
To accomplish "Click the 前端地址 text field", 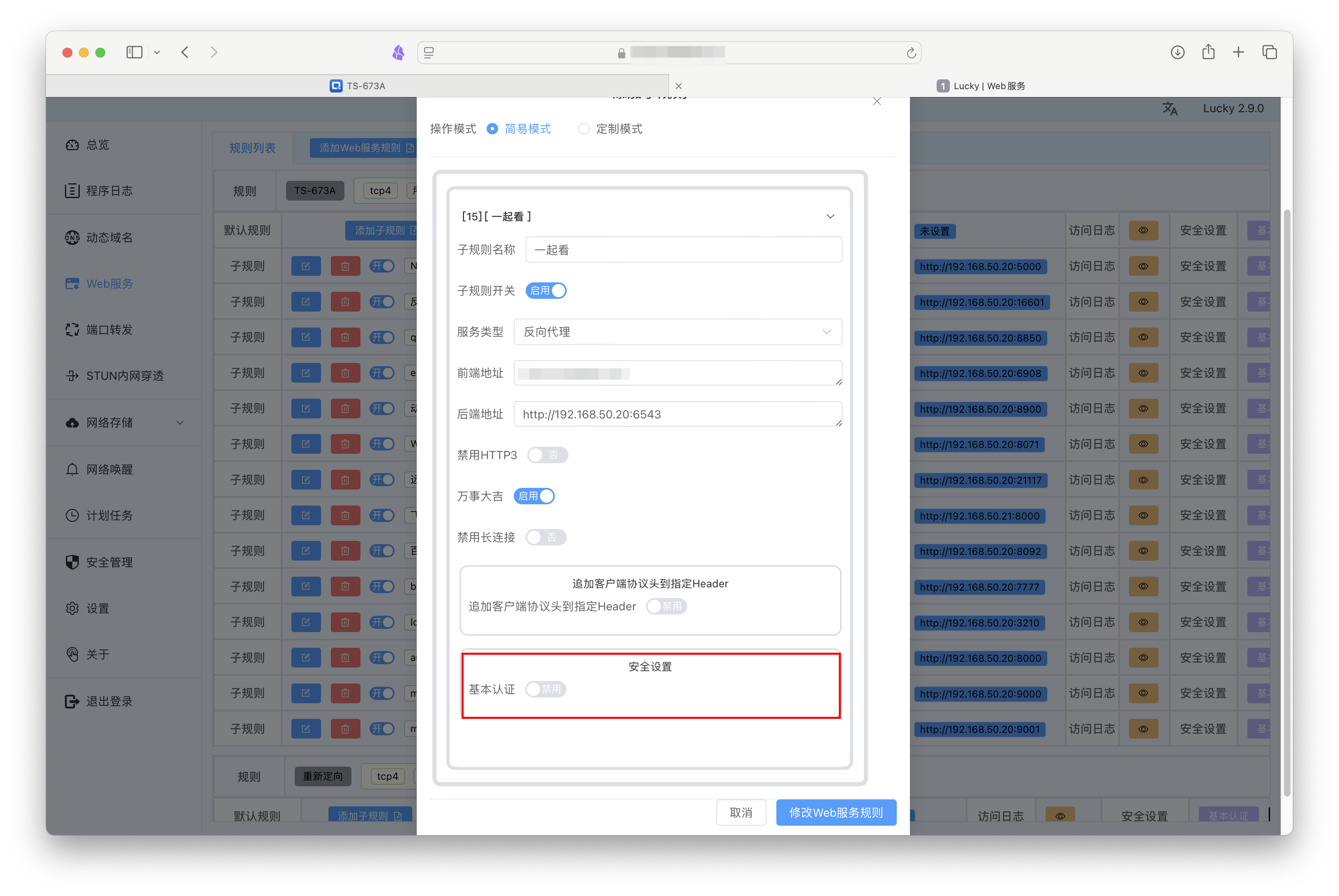I will point(677,373).
